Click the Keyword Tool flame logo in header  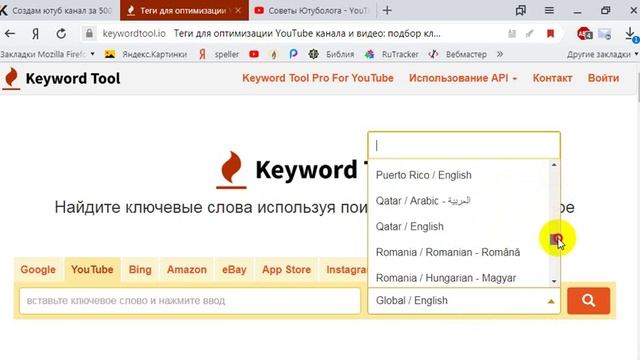tap(11, 78)
